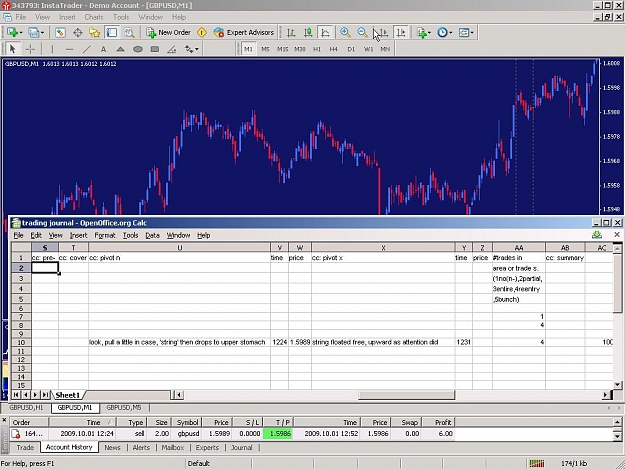Select the vertical line drawing tool
Viewport: 625px width, 469px height.
52,49
